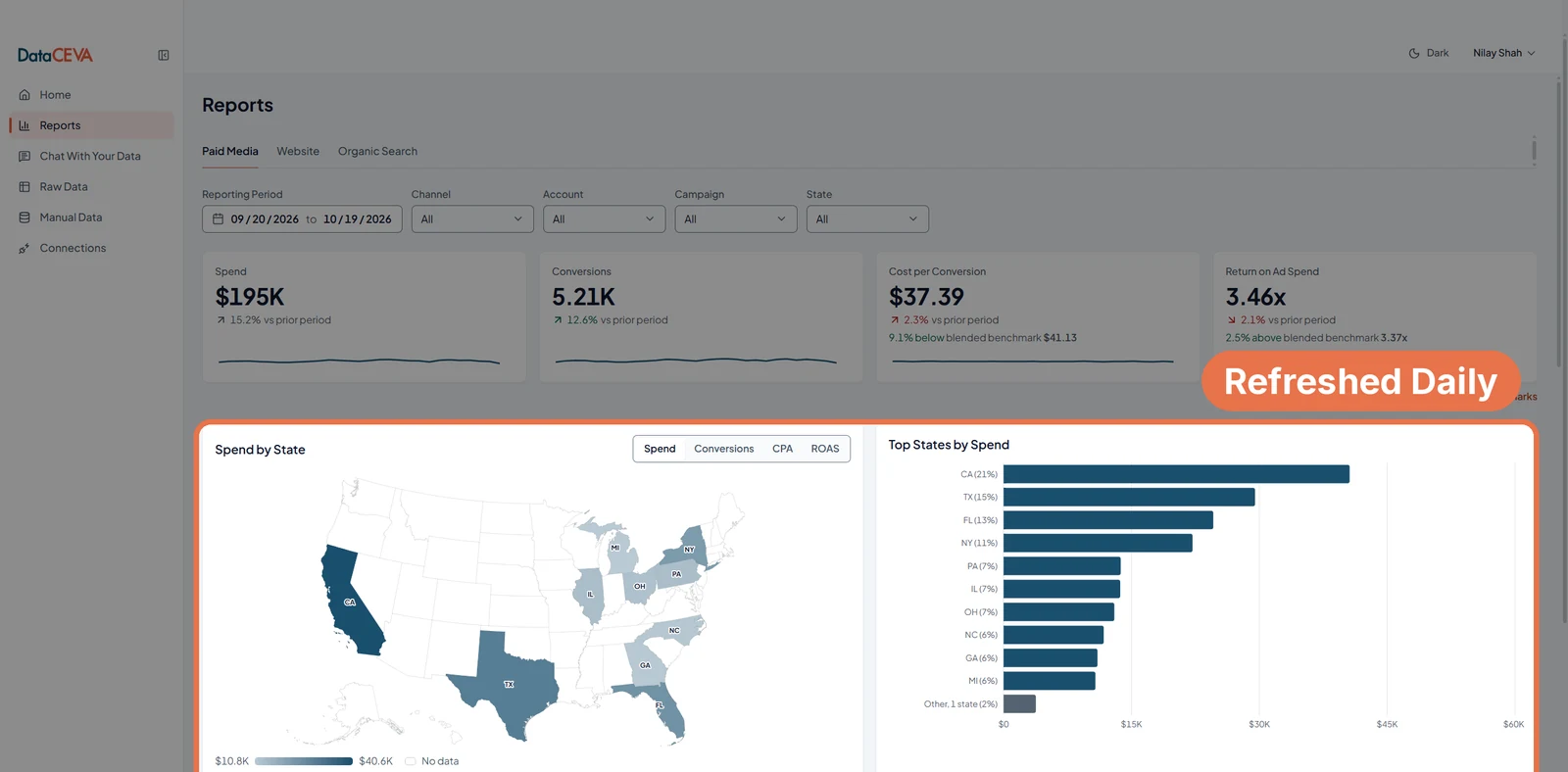Click the tab strip scrollbar handle
This screenshot has height=772, width=1568.
(1534, 151)
